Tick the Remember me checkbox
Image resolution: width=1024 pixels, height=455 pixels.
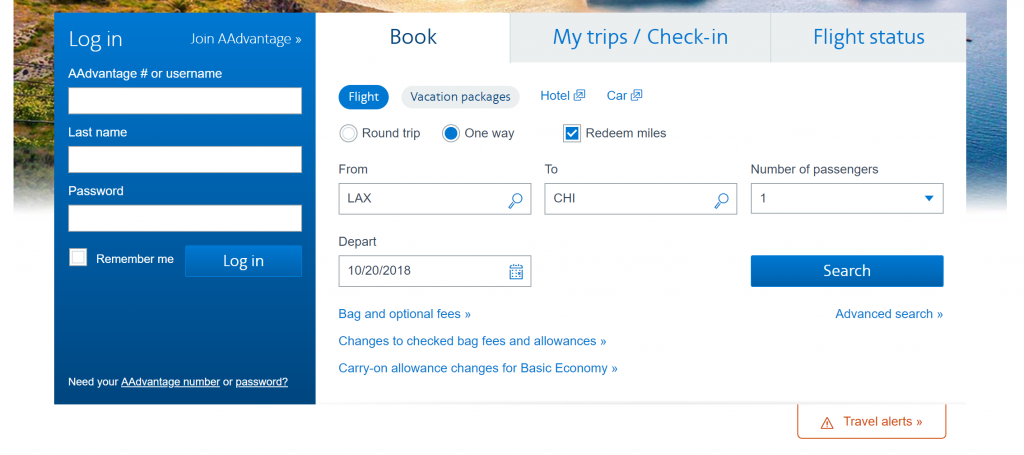[78, 257]
